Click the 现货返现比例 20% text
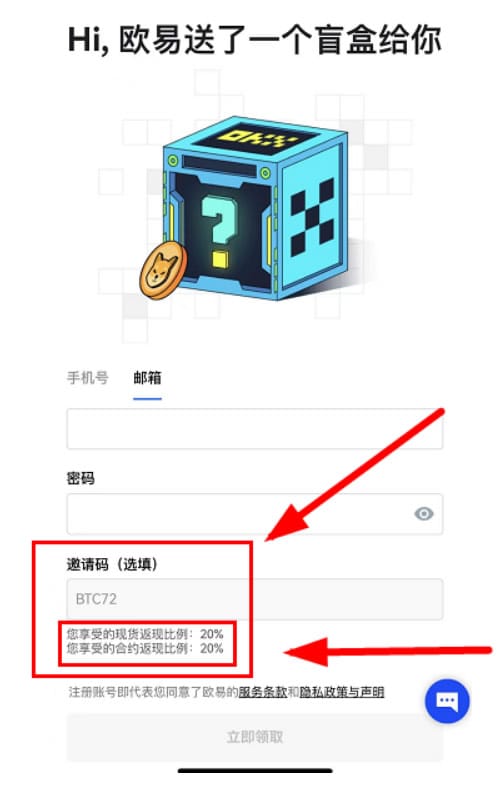 point(145,634)
